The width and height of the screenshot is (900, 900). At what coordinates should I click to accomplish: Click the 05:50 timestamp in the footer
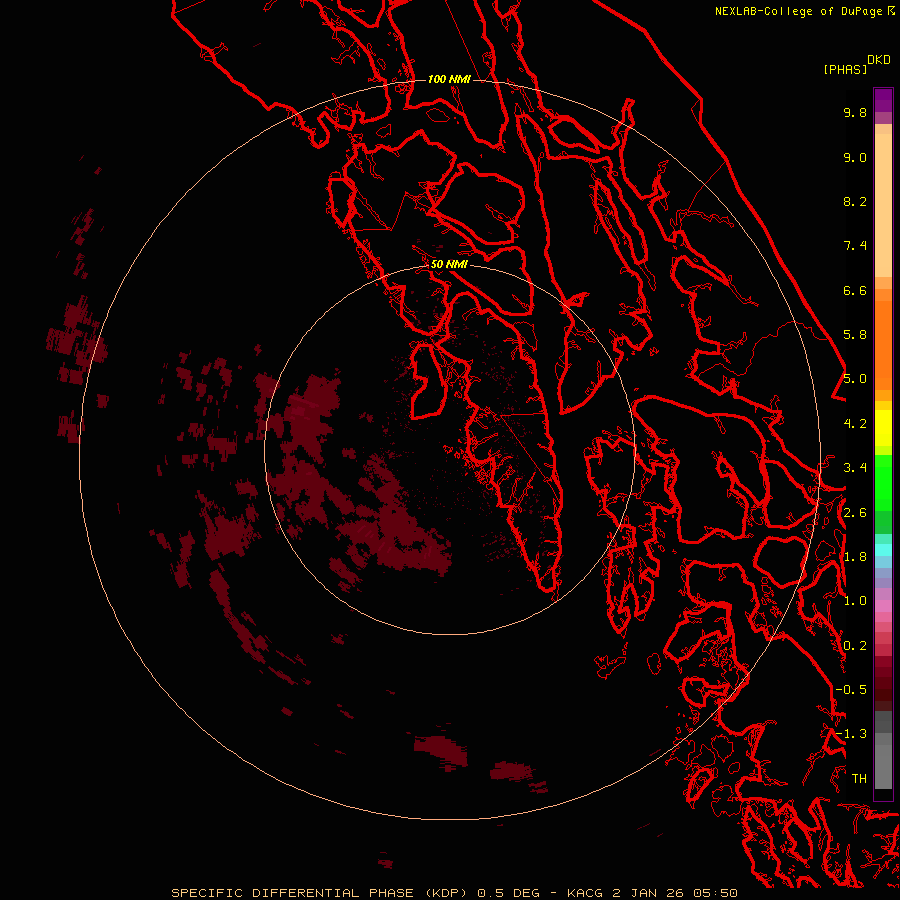click(x=715, y=893)
